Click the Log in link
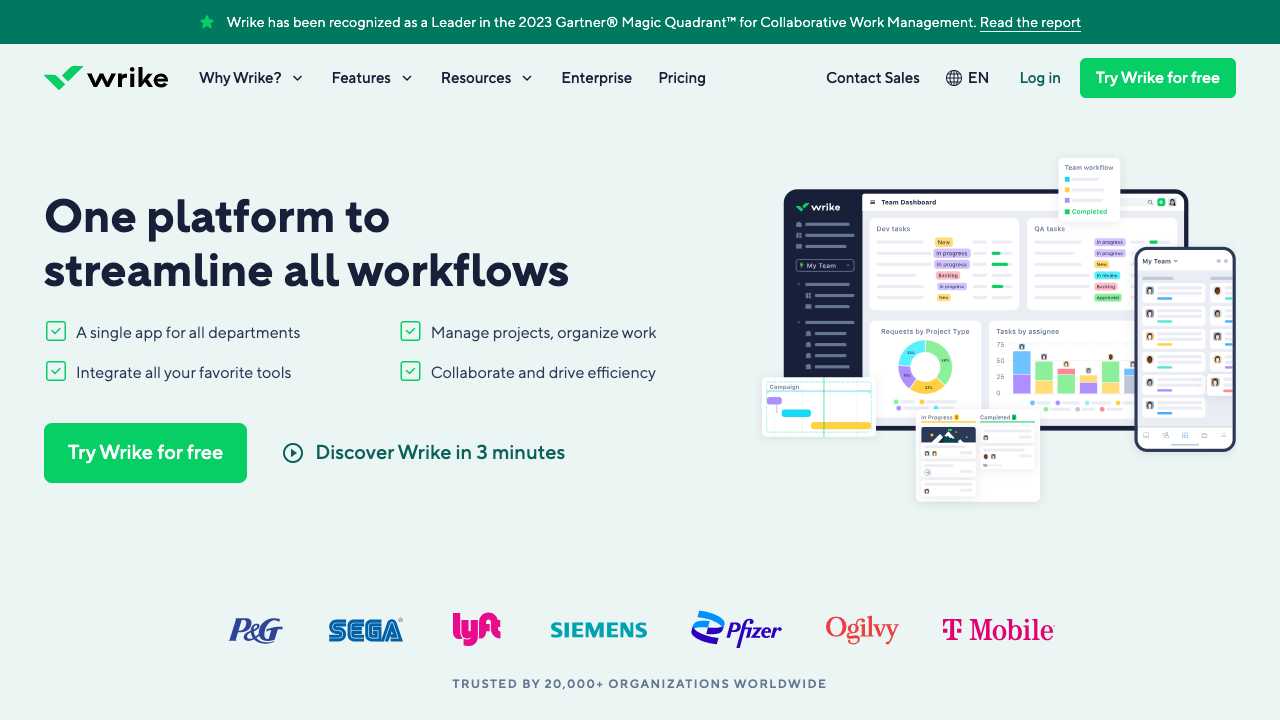Image resolution: width=1280 pixels, height=720 pixels. tap(1040, 78)
